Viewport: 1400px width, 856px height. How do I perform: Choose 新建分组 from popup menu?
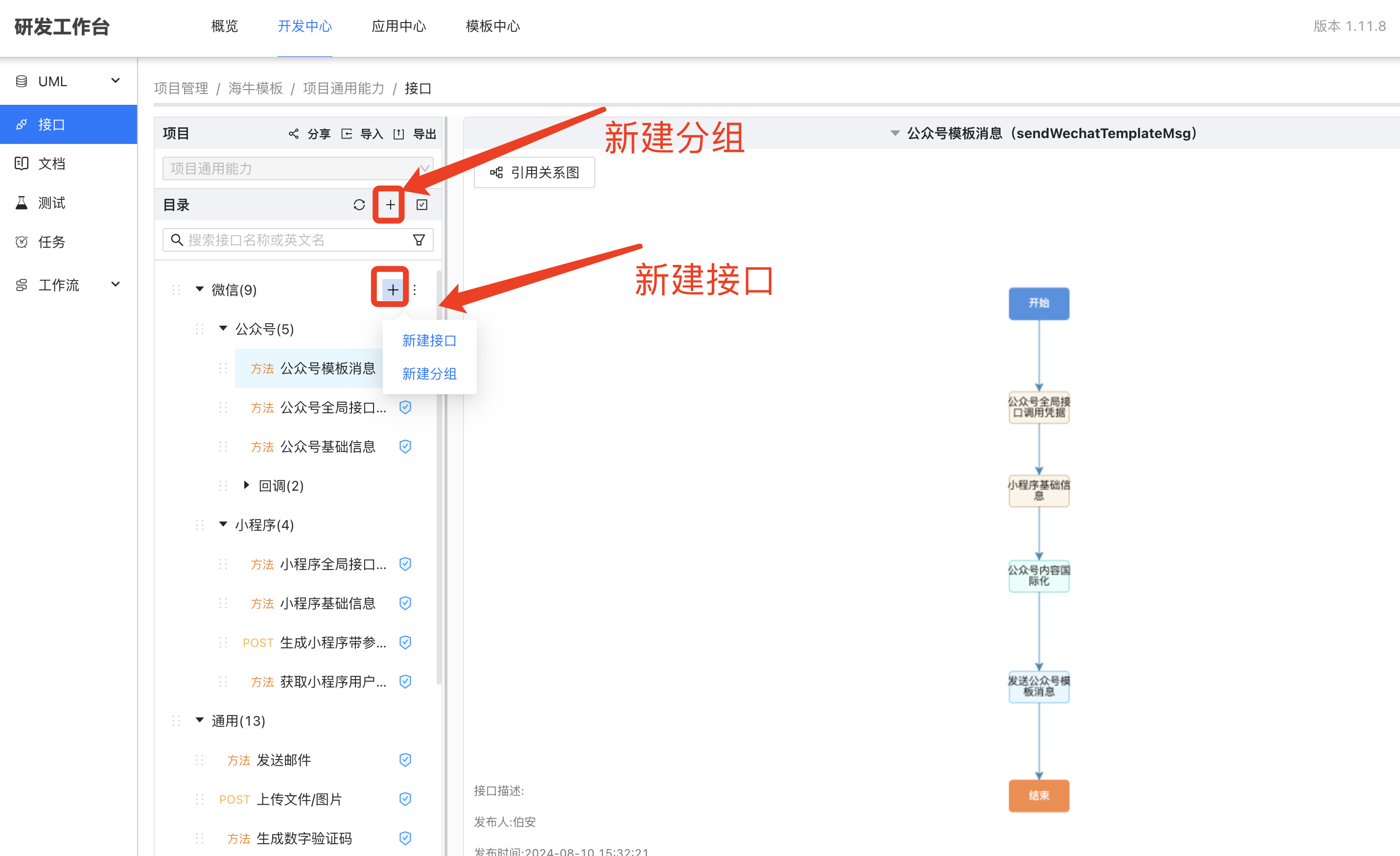tap(430, 374)
